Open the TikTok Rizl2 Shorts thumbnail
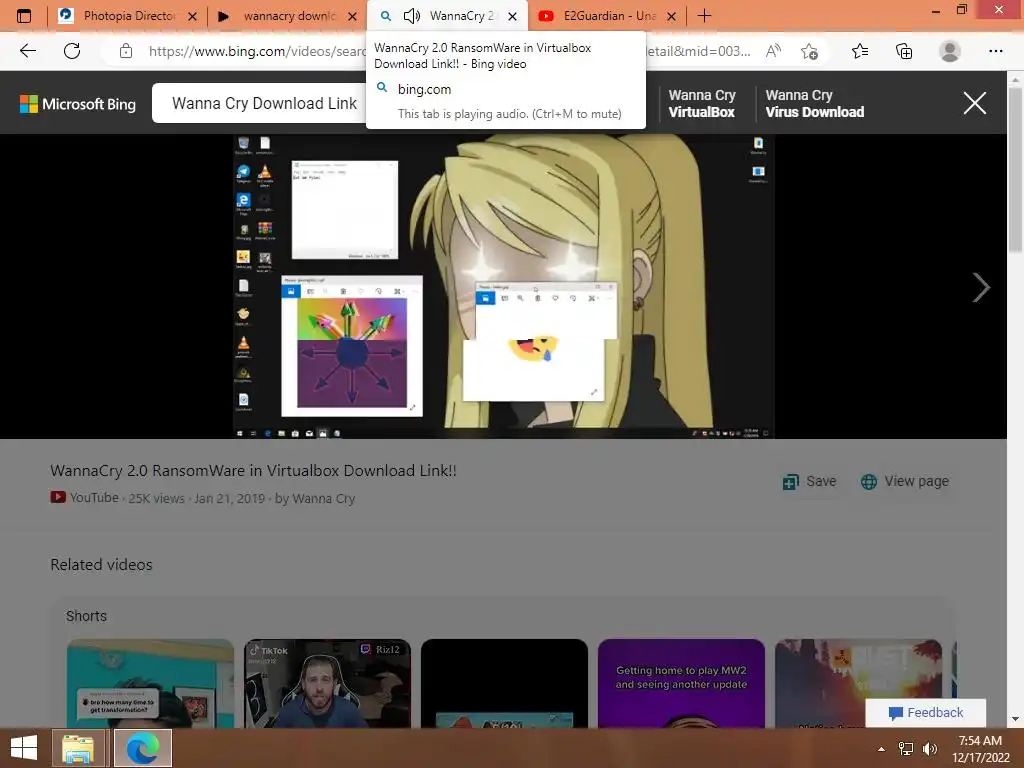 (x=327, y=683)
